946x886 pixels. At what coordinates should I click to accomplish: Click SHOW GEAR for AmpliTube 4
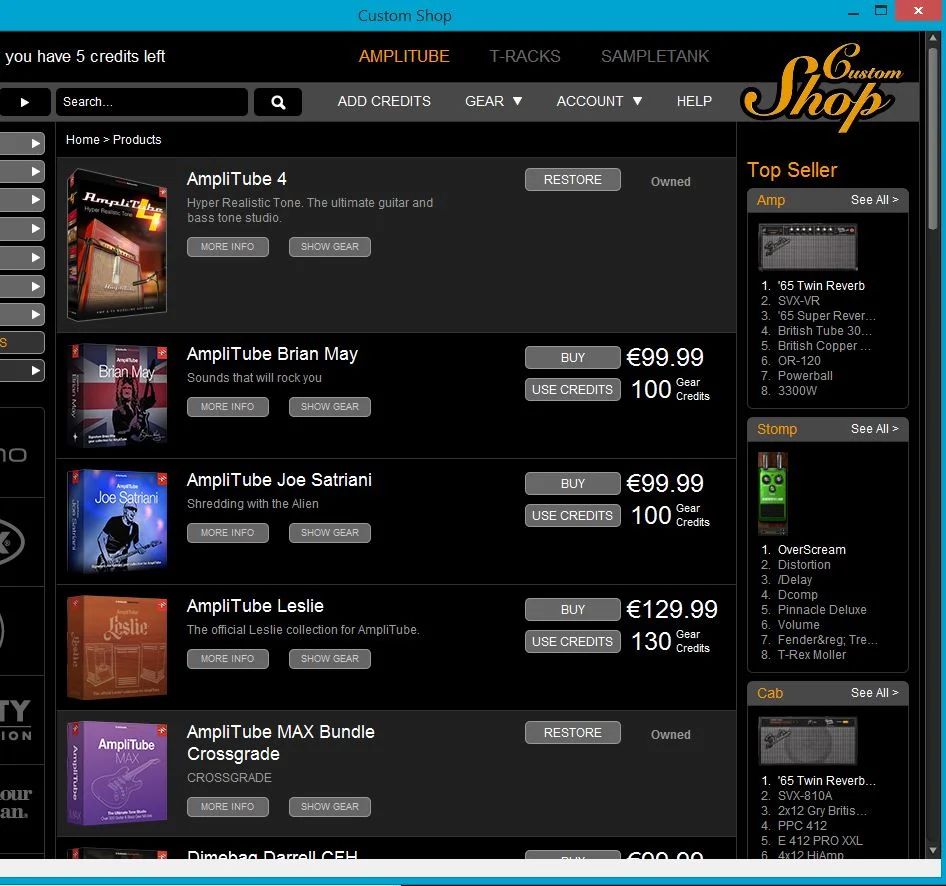[329, 247]
